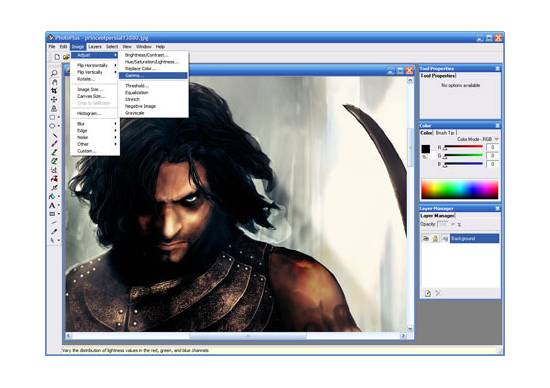
Task: Click the black foreground color swatch
Action: click(x=425, y=149)
